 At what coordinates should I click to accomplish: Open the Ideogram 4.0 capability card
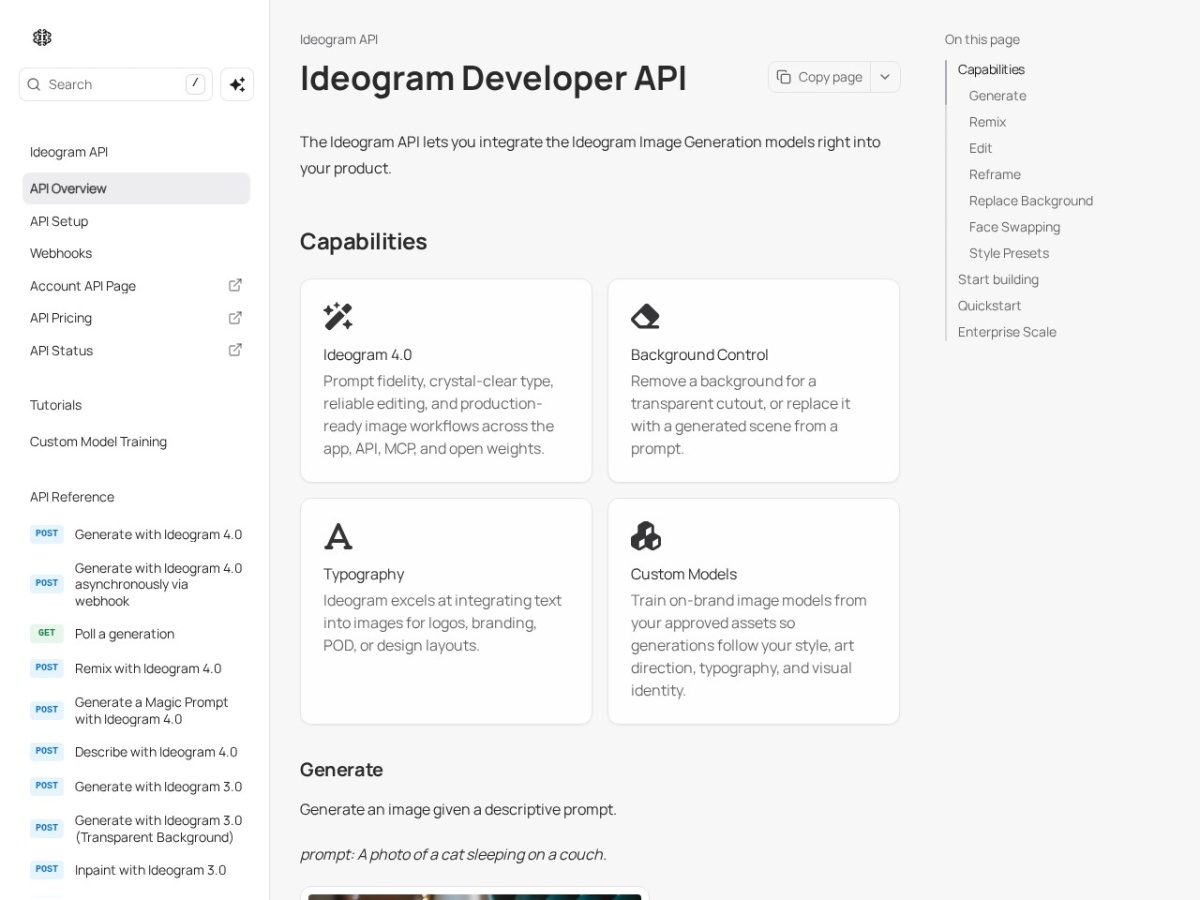click(446, 381)
